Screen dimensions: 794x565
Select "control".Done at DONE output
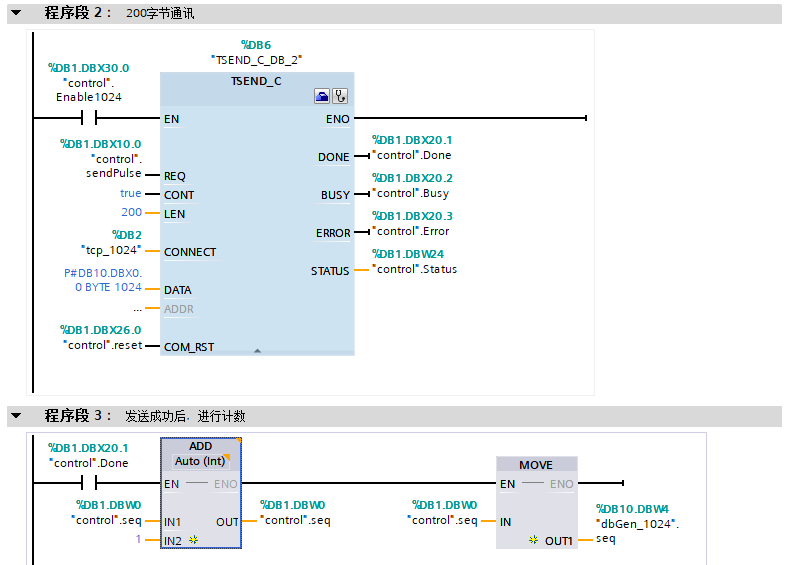[411, 155]
